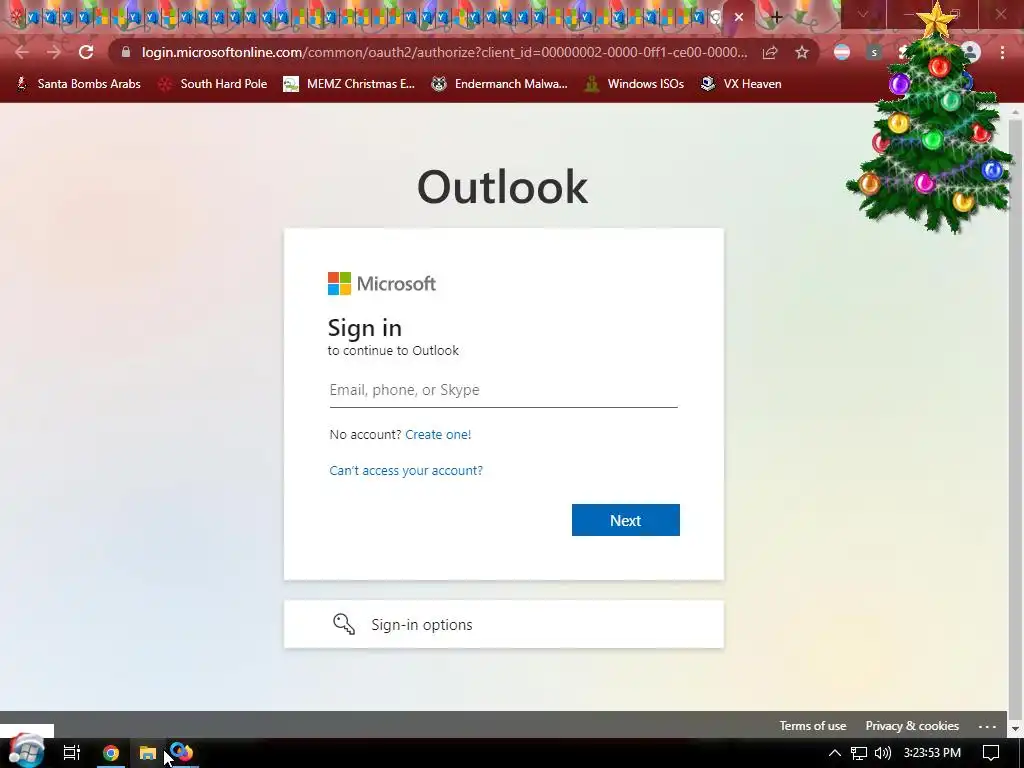Open a new tab with plus button
The width and height of the screenshot is (1024, 768).
click(776, 17)
